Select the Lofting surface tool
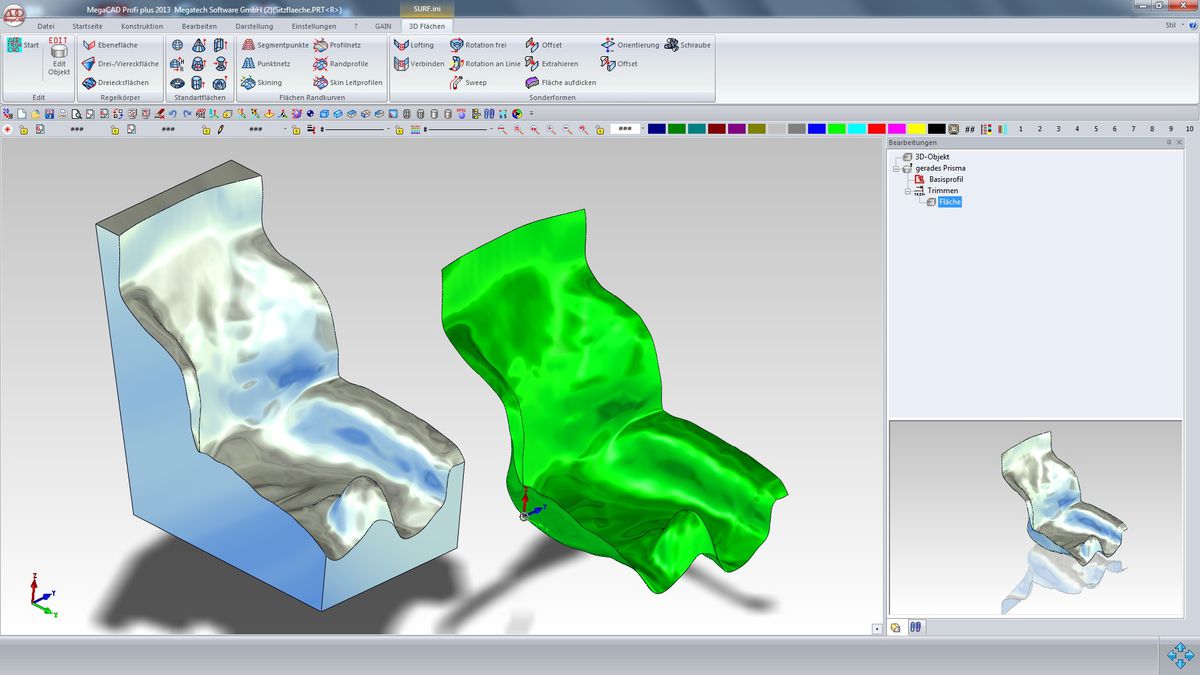 pos(414,45)
